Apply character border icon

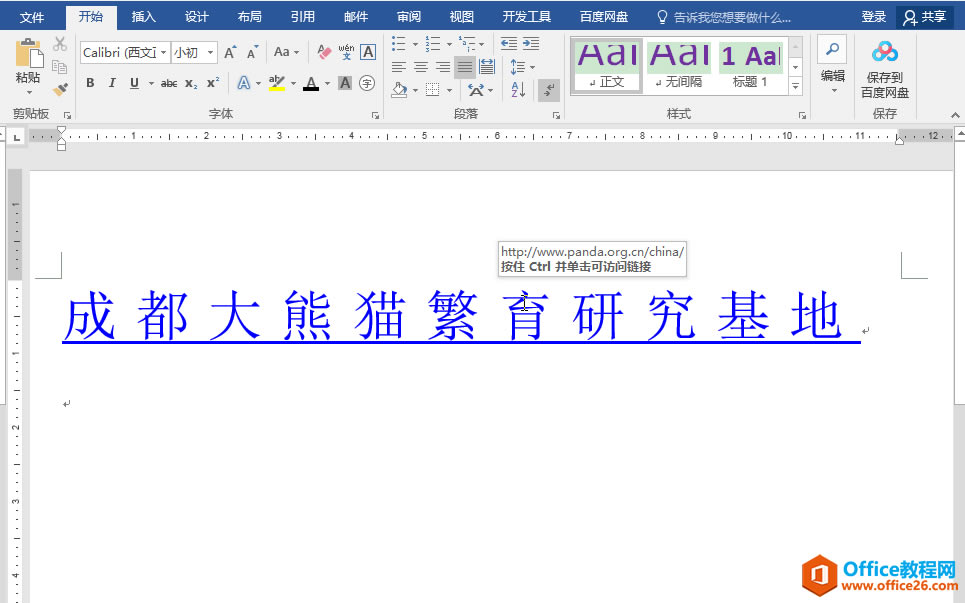368,52
